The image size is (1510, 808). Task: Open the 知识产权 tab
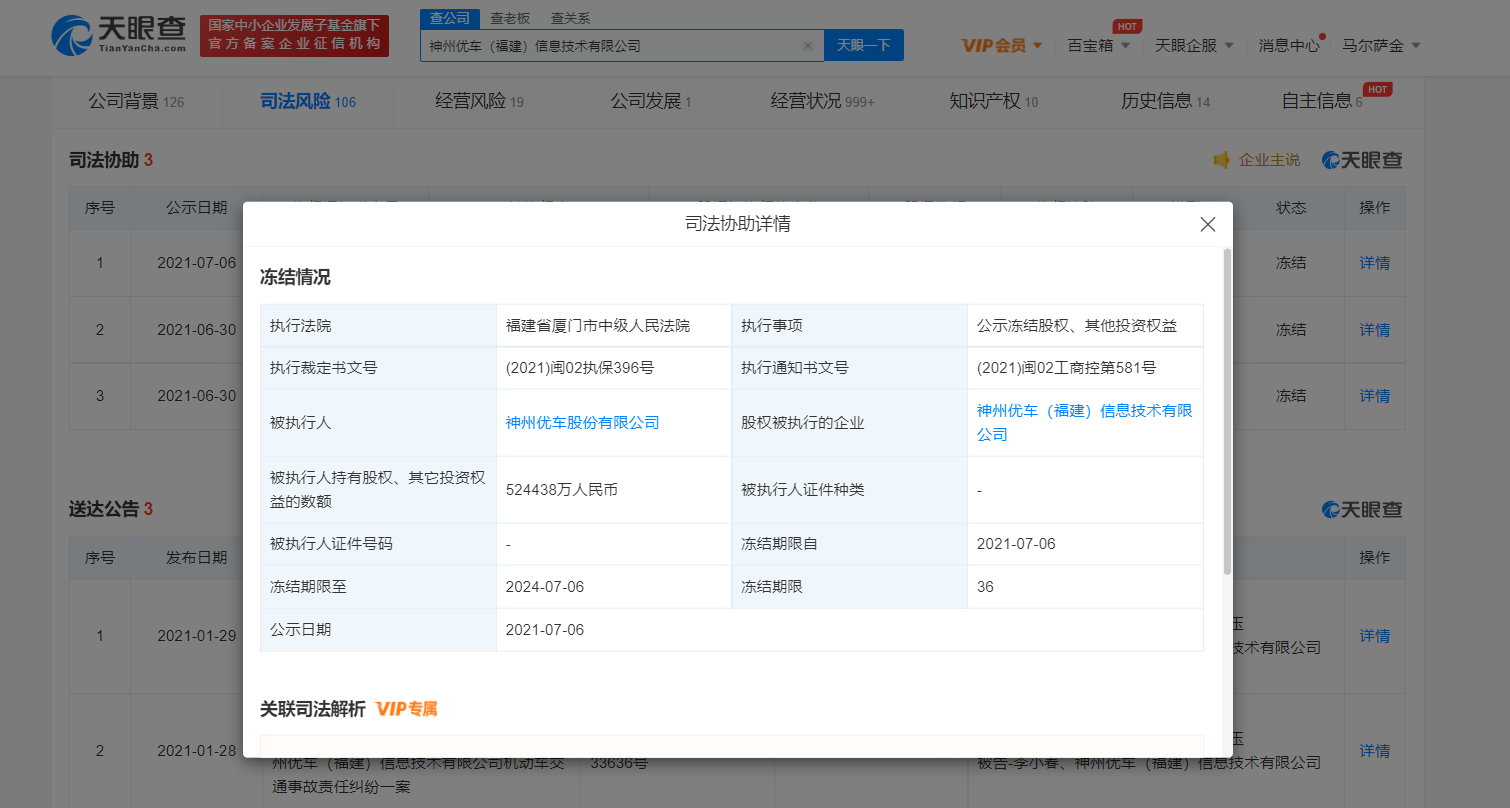point(993,101)
